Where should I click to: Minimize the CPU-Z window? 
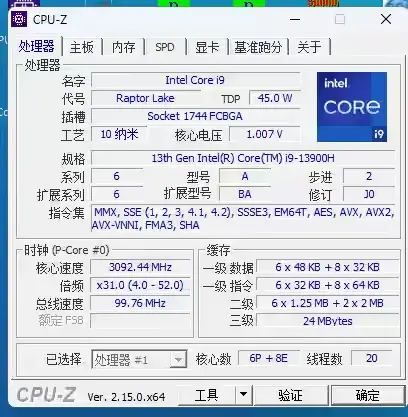295,19
